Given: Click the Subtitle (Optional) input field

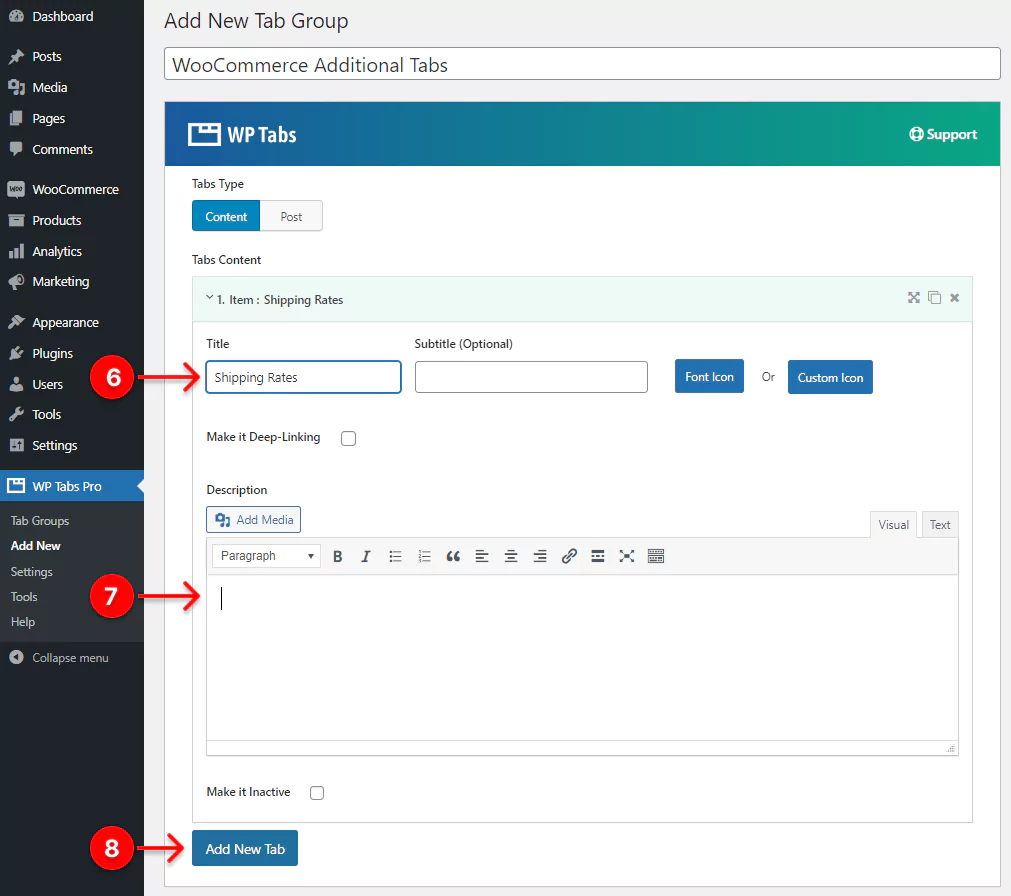Looking at the screenshot, I should (x=531, y=377).
